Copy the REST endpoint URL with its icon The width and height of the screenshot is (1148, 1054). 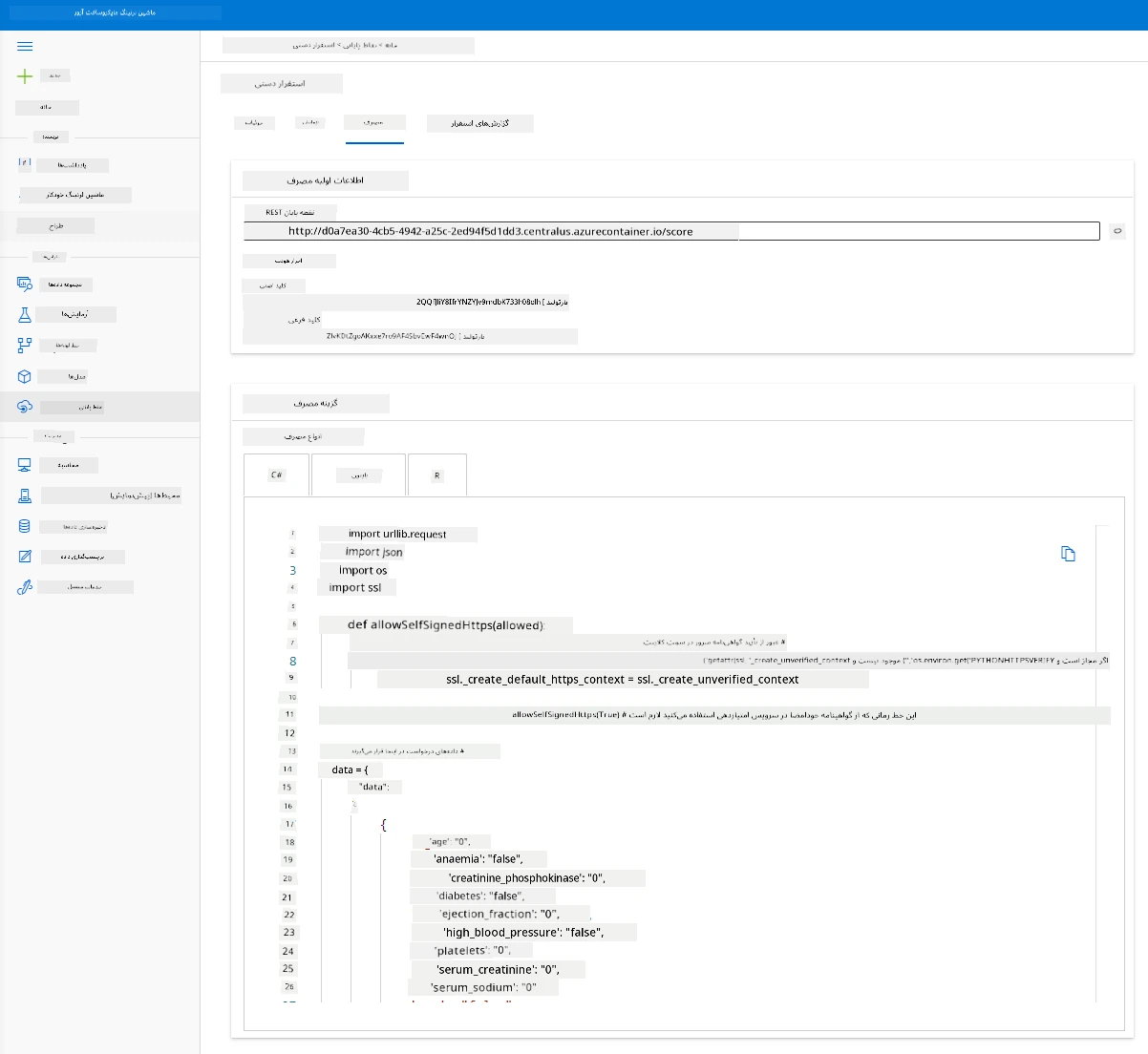[x=1116, y=231]
